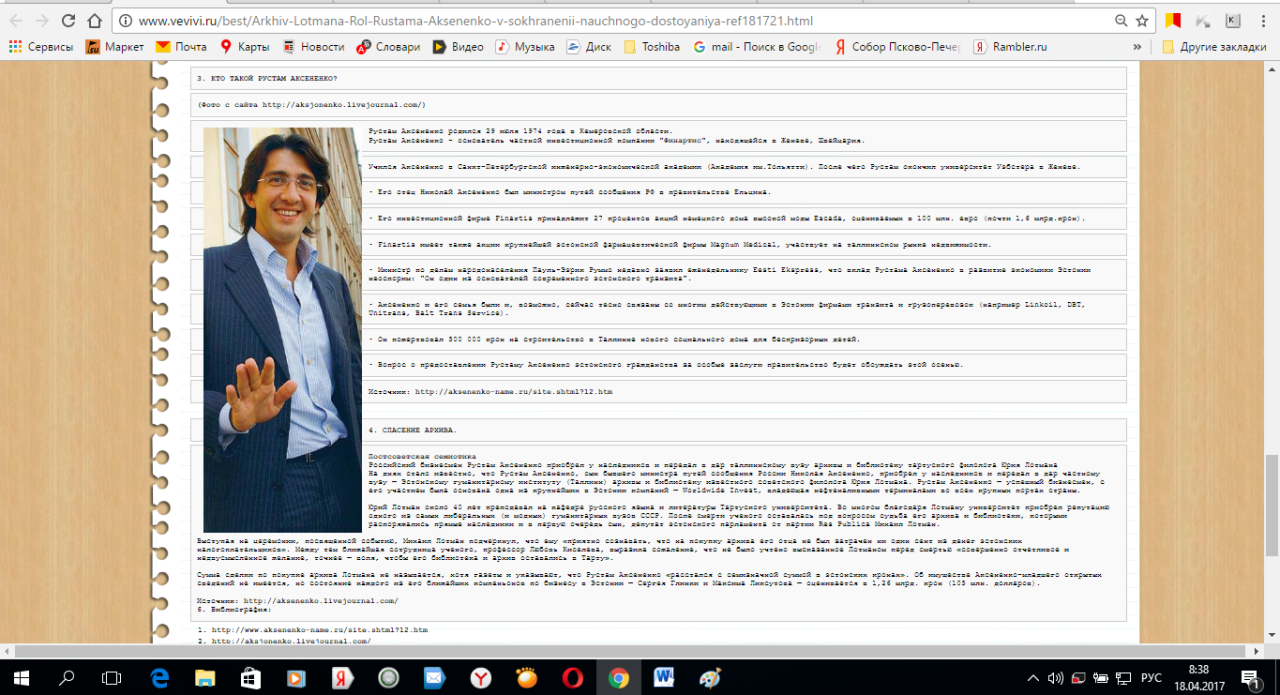Screen dimensions: 1280x695
Task: Click the '3. КТО ТАКОЙ РУСТАМ АКСЕНЕНКО?' heading
Action: [x=267, y=78]
